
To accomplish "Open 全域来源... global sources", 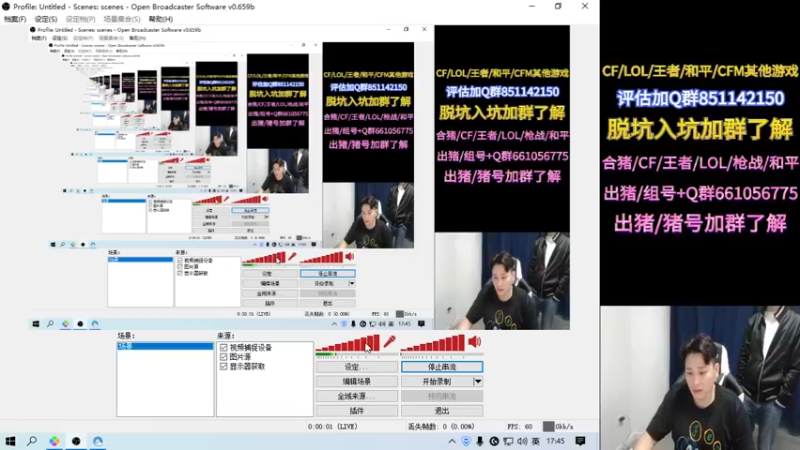I will (x=357, y=396).
